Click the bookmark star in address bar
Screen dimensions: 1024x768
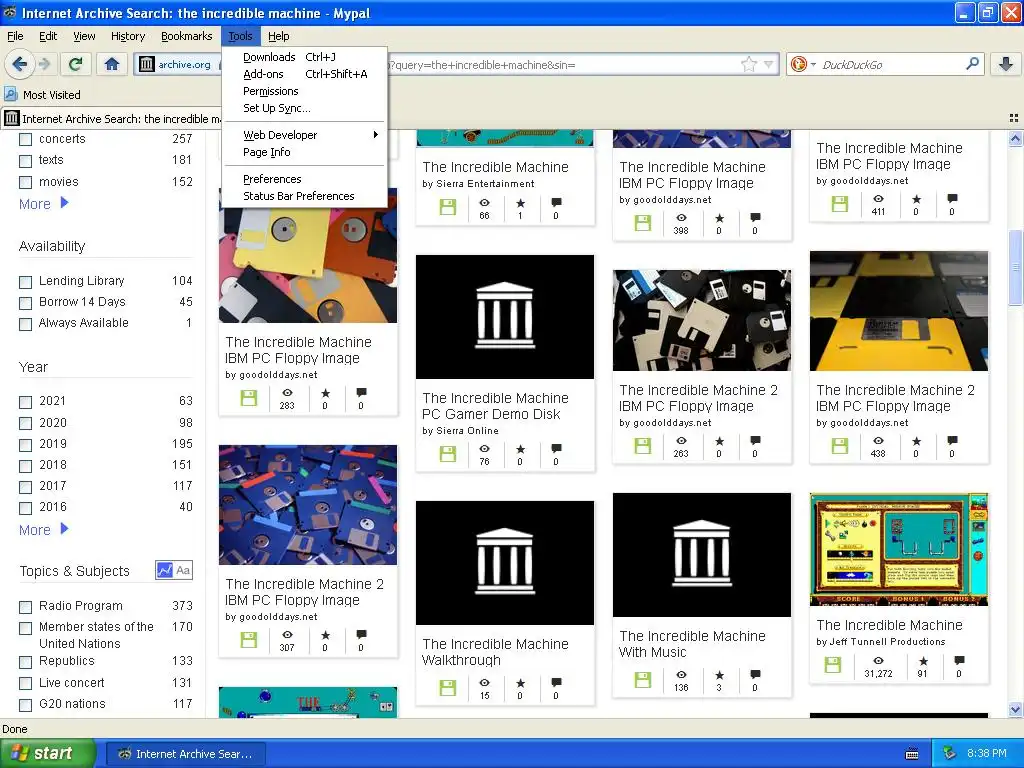point(748,64)
